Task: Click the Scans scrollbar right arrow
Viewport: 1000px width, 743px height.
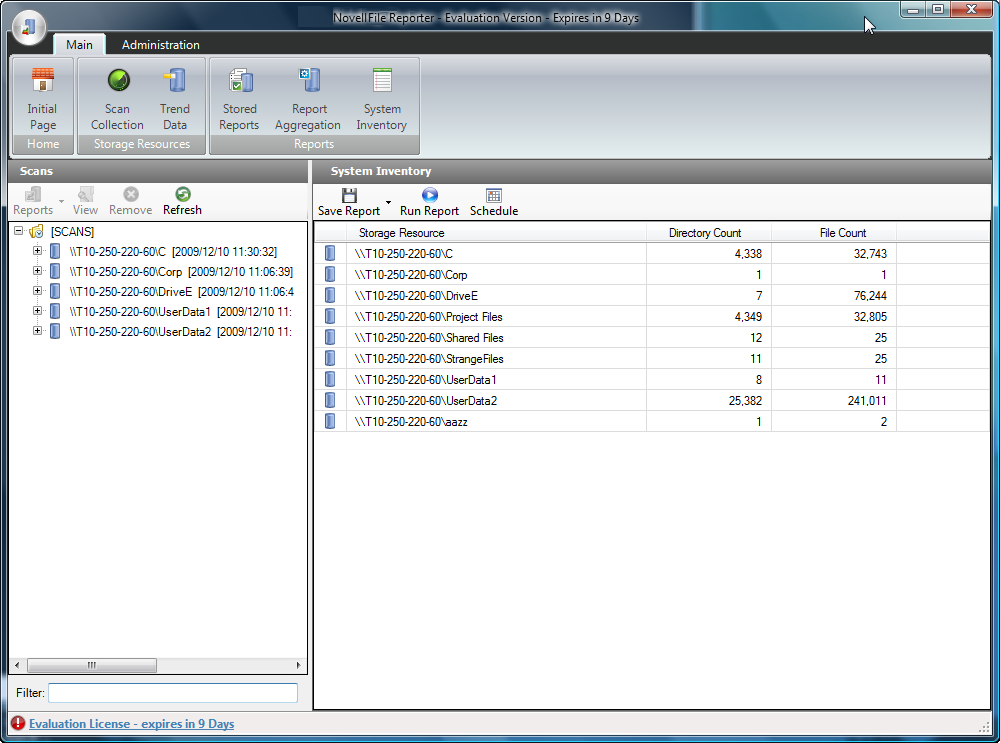Action: coord(298,665)
